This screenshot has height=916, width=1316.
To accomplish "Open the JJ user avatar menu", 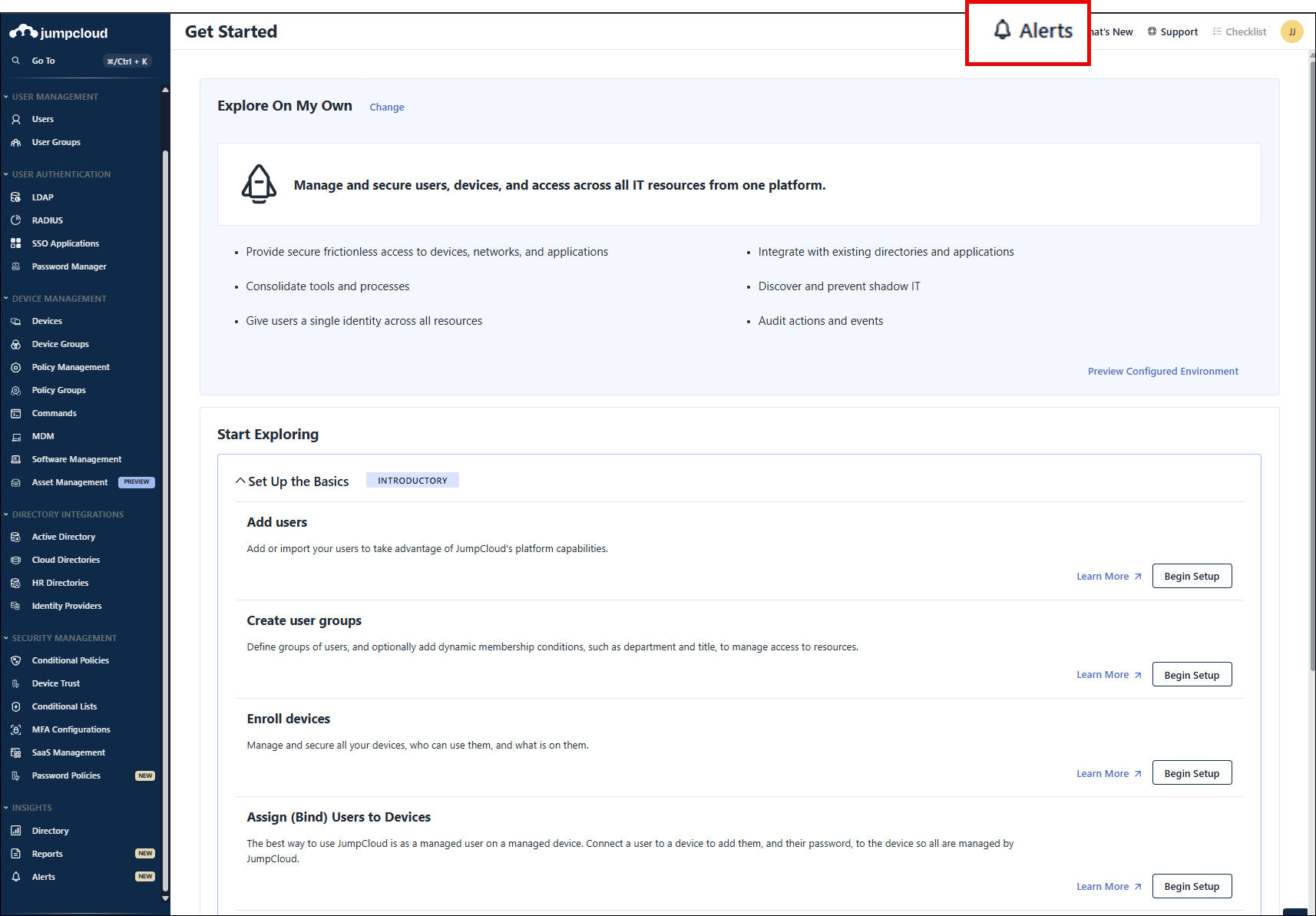I will click(1291, 31).
